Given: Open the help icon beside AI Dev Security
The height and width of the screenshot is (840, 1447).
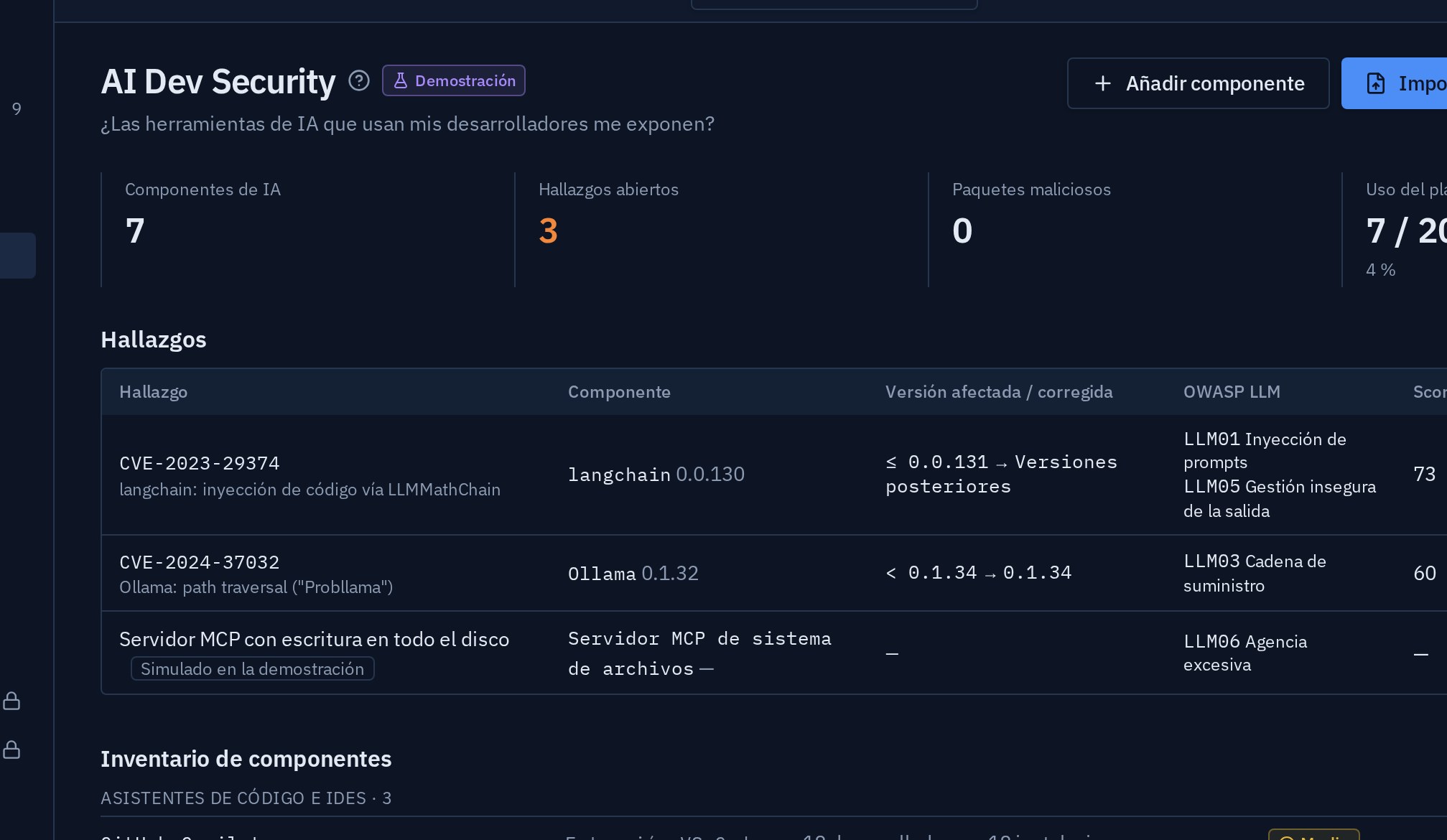Looking at the screenshot, I should tap(359, 80).
